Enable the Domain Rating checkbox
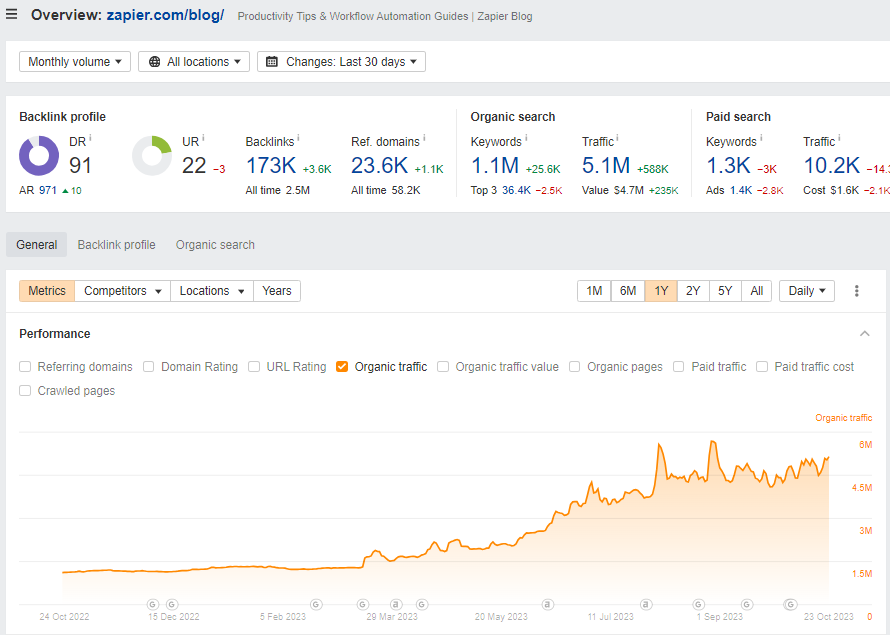 148,367
